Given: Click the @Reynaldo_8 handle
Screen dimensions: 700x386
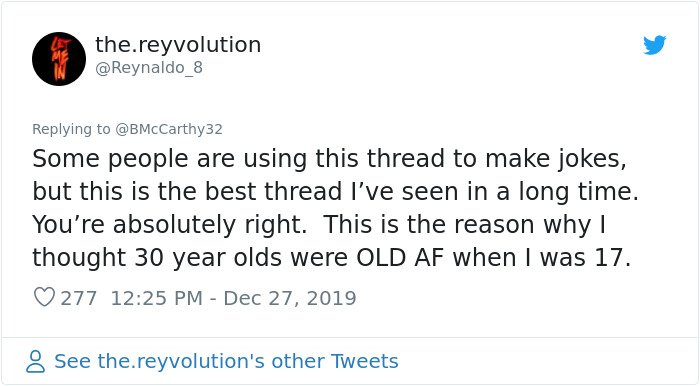Looking at the screenshot, I should click(149, 68).
